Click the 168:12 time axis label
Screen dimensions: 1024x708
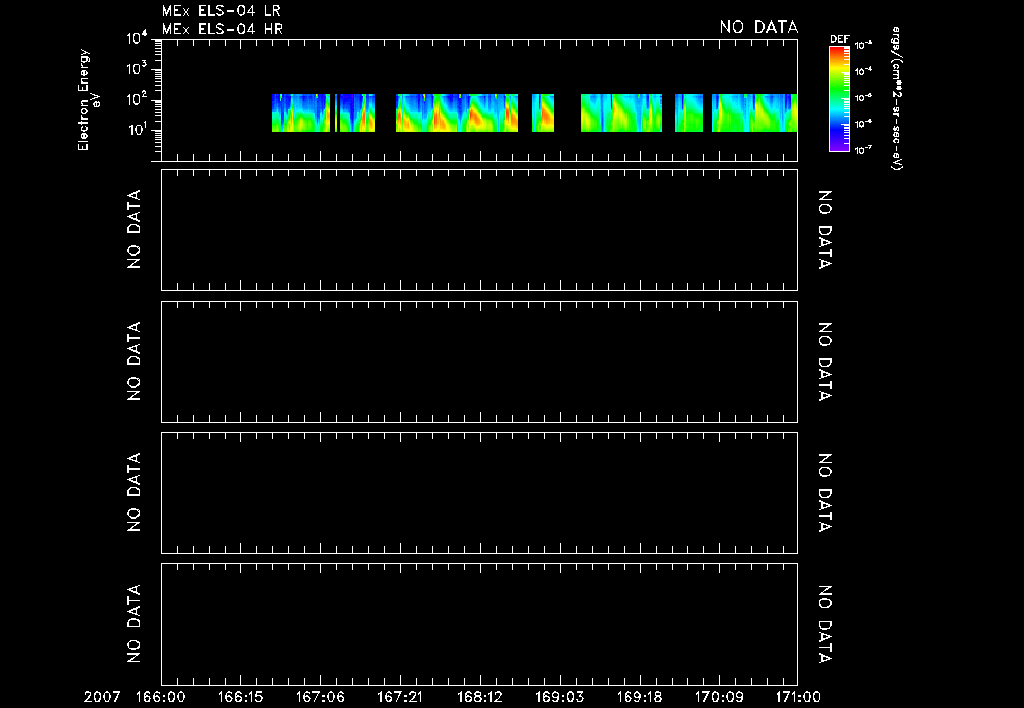click(480, 697)
